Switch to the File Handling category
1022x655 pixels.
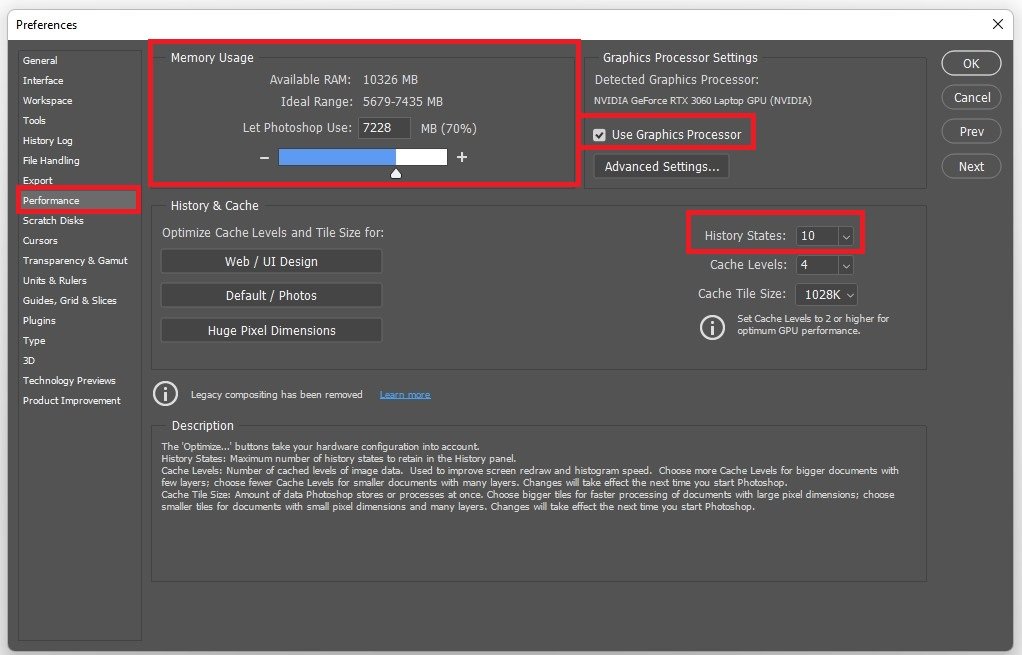pos(51,161)
